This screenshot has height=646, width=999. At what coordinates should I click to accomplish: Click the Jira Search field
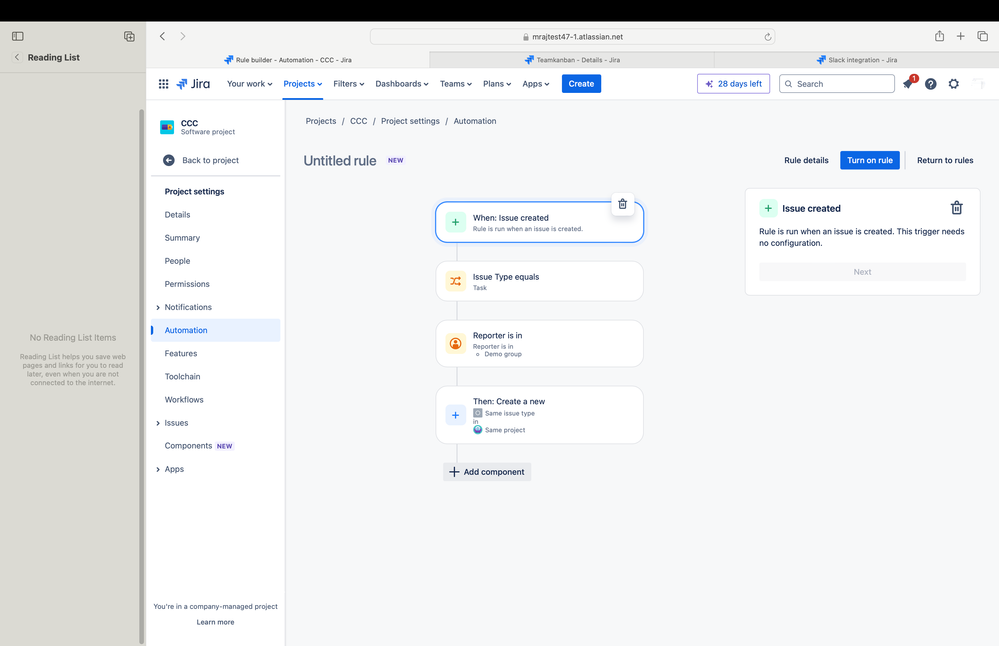[x=837, y=83]
